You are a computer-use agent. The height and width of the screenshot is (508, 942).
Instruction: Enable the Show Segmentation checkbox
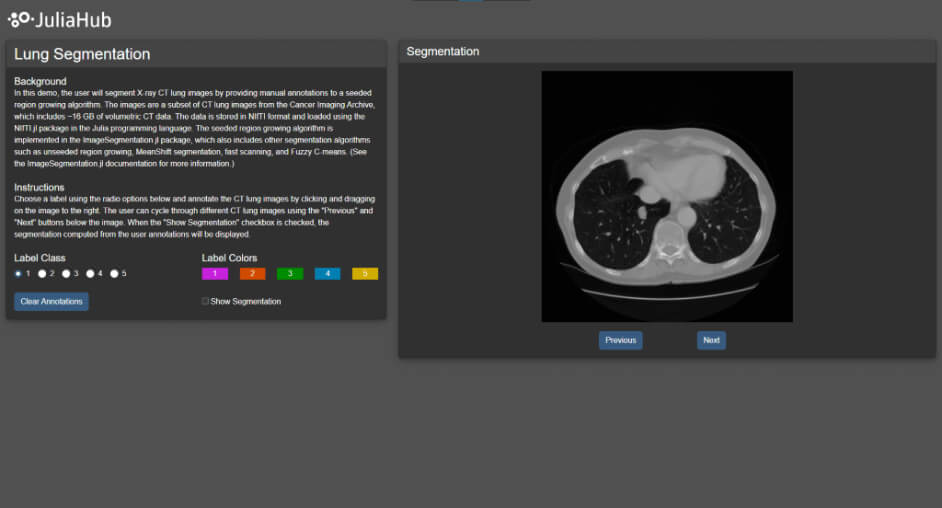pos(206,301)
